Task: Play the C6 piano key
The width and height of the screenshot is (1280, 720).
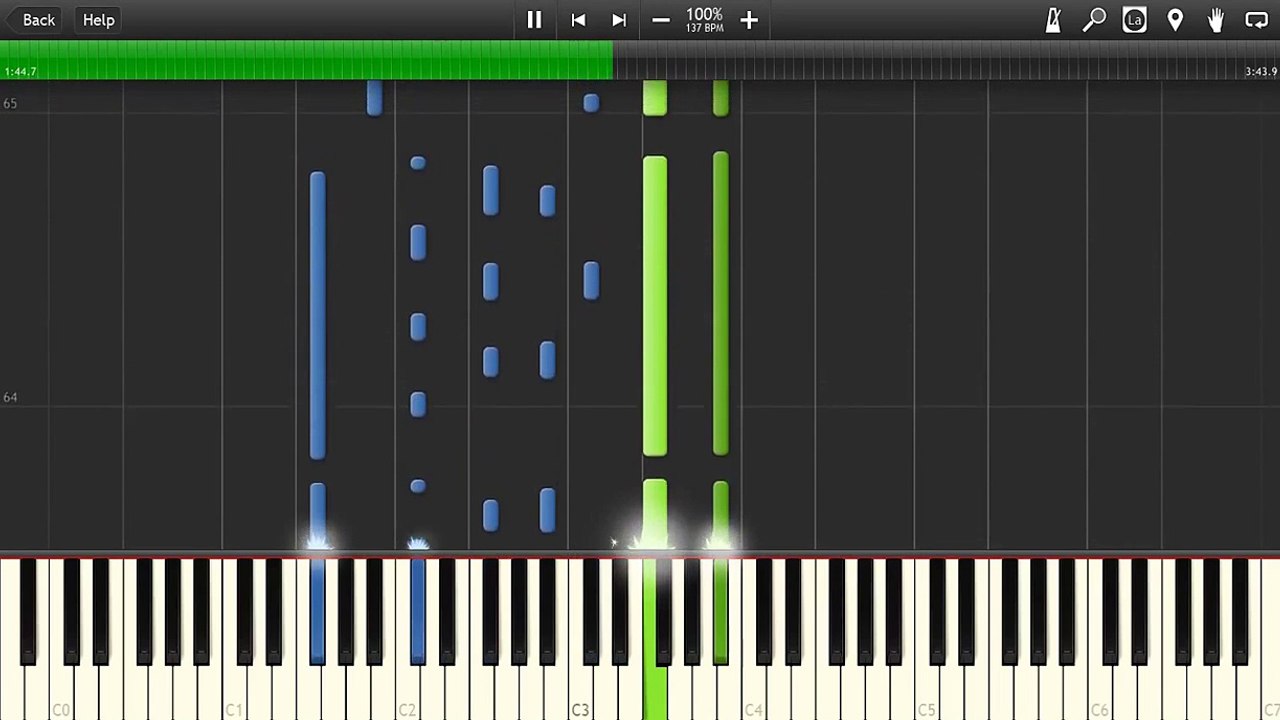Action: pyautogui.click(x=1099, y=690)
